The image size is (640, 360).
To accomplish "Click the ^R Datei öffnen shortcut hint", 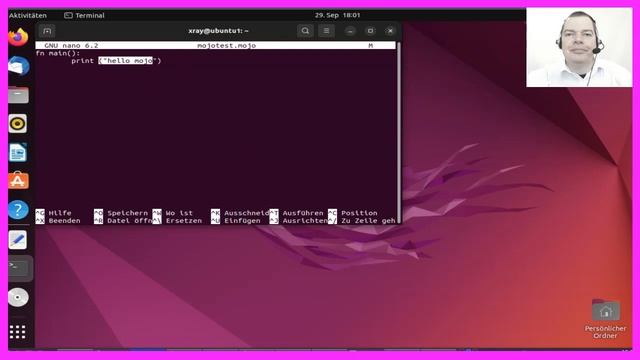I will (x=123, y=221).
